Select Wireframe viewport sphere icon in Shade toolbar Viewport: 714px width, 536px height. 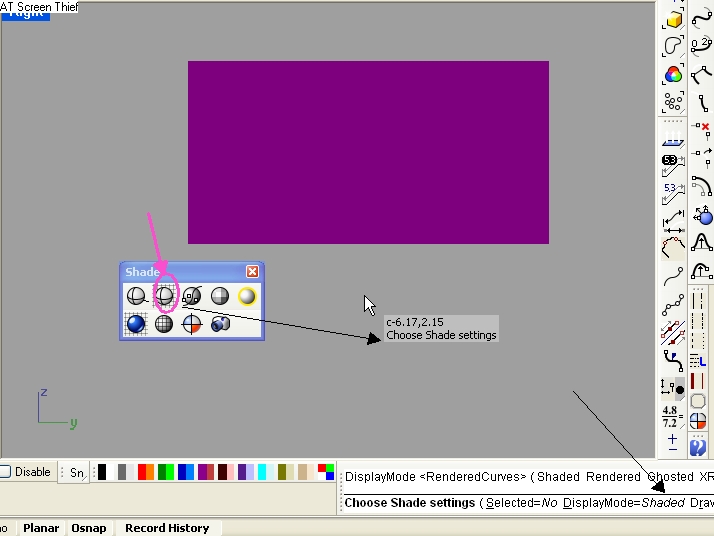point(136,296)
